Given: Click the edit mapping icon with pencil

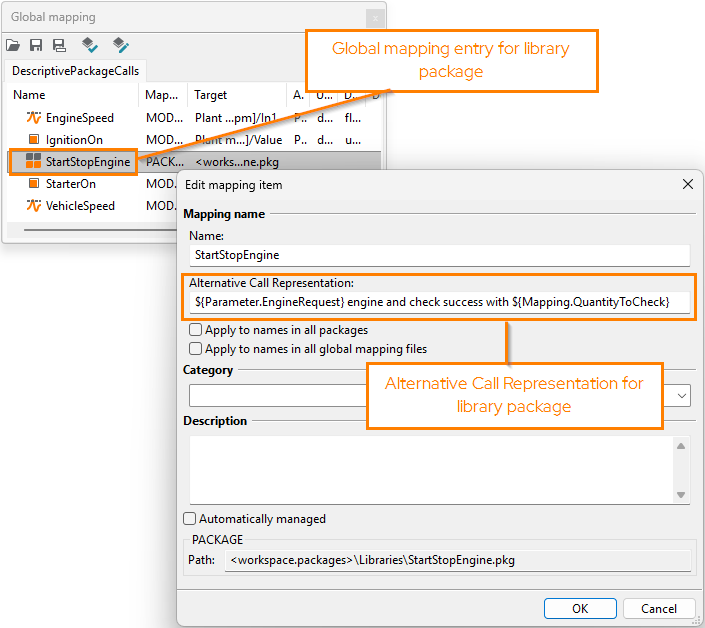Looking at the screenshot, I should (x=120, y=45).
